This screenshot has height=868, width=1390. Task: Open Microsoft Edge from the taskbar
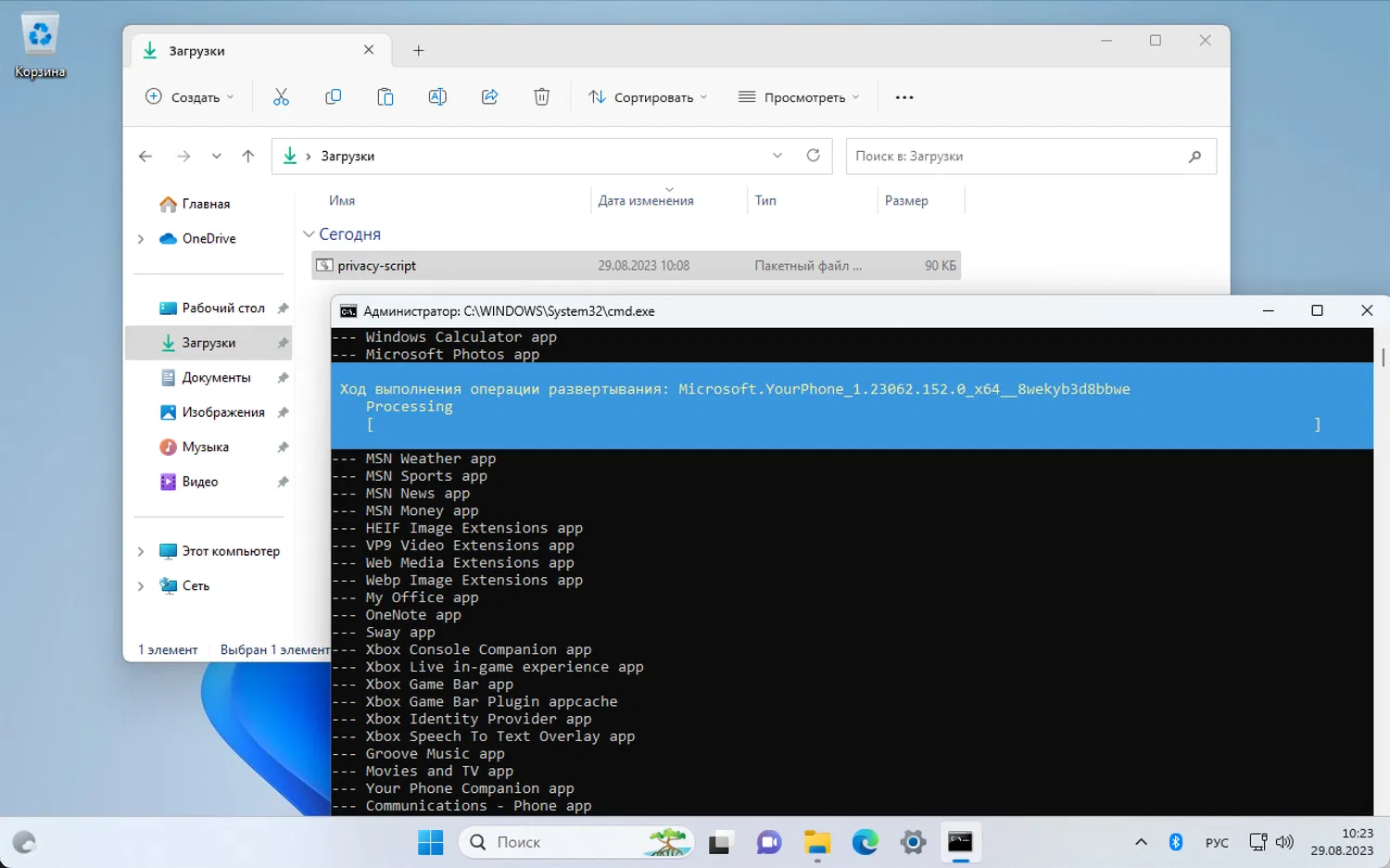point(865,842)
